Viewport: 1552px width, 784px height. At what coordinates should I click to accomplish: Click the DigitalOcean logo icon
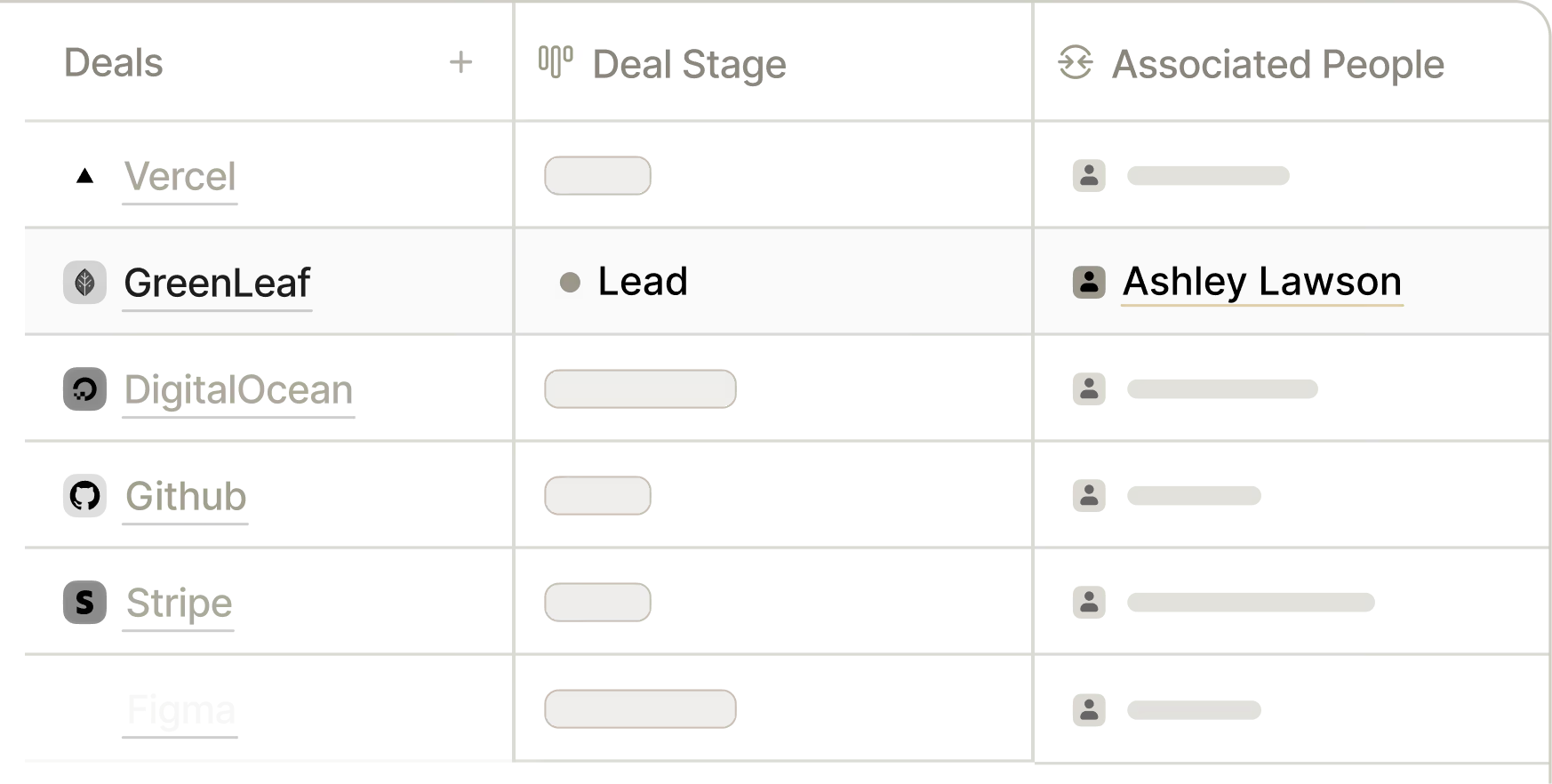(x=84, y=389)
